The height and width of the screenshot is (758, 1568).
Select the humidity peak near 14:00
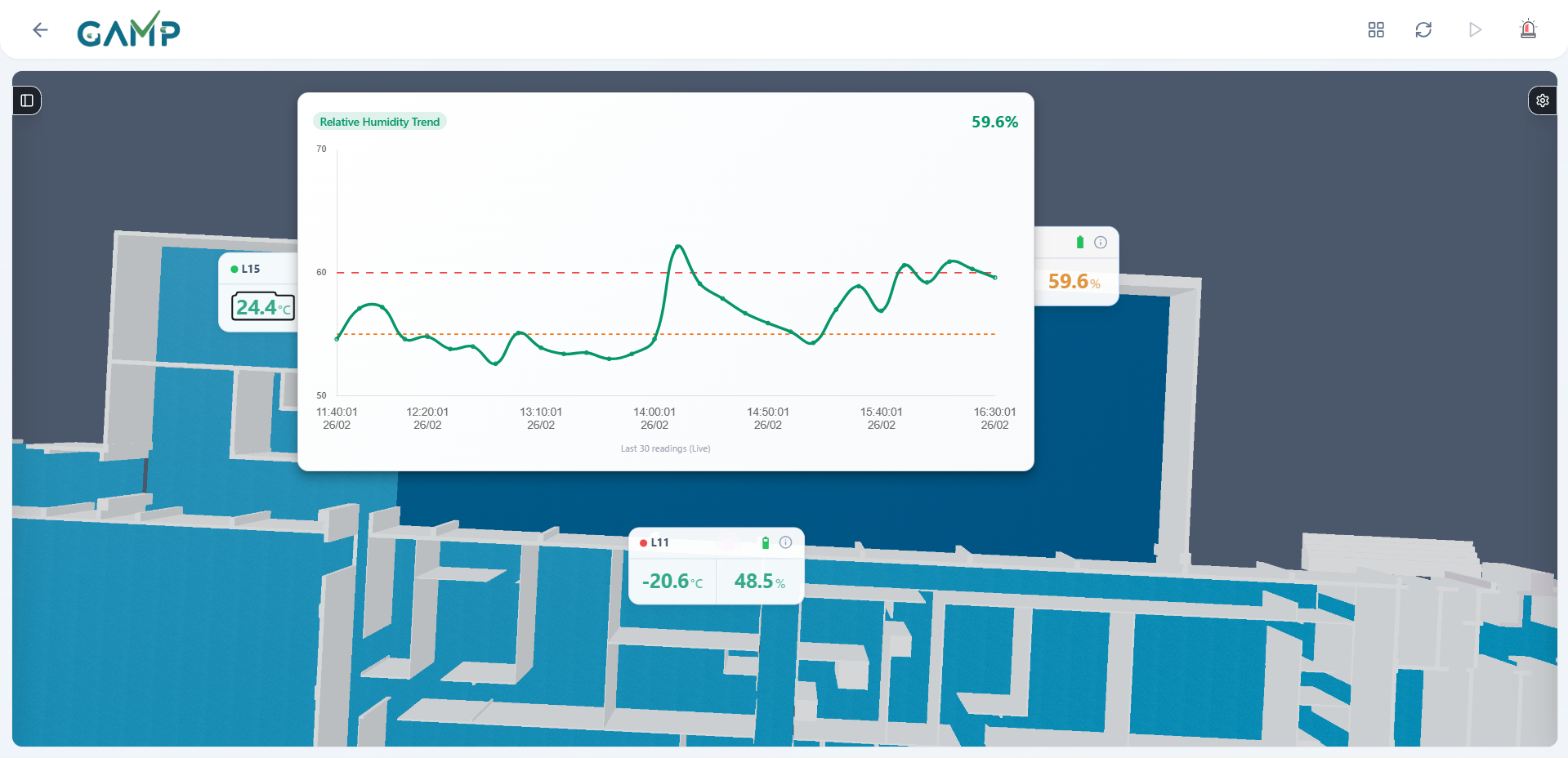pyautogui.click(x=678, y=246)
